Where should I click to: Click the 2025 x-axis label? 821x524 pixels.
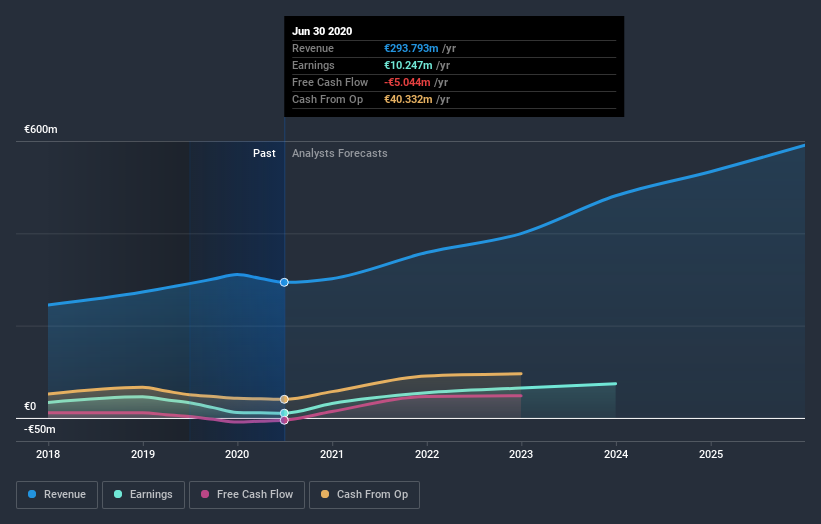coord(711,454)
